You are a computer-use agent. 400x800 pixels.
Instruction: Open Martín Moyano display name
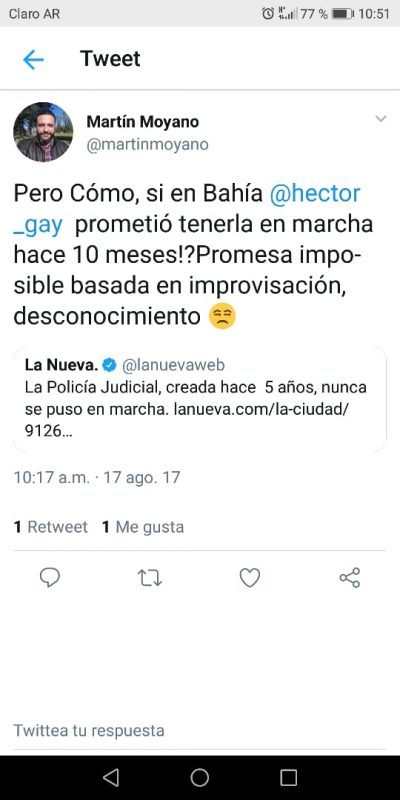coord(143,122)
